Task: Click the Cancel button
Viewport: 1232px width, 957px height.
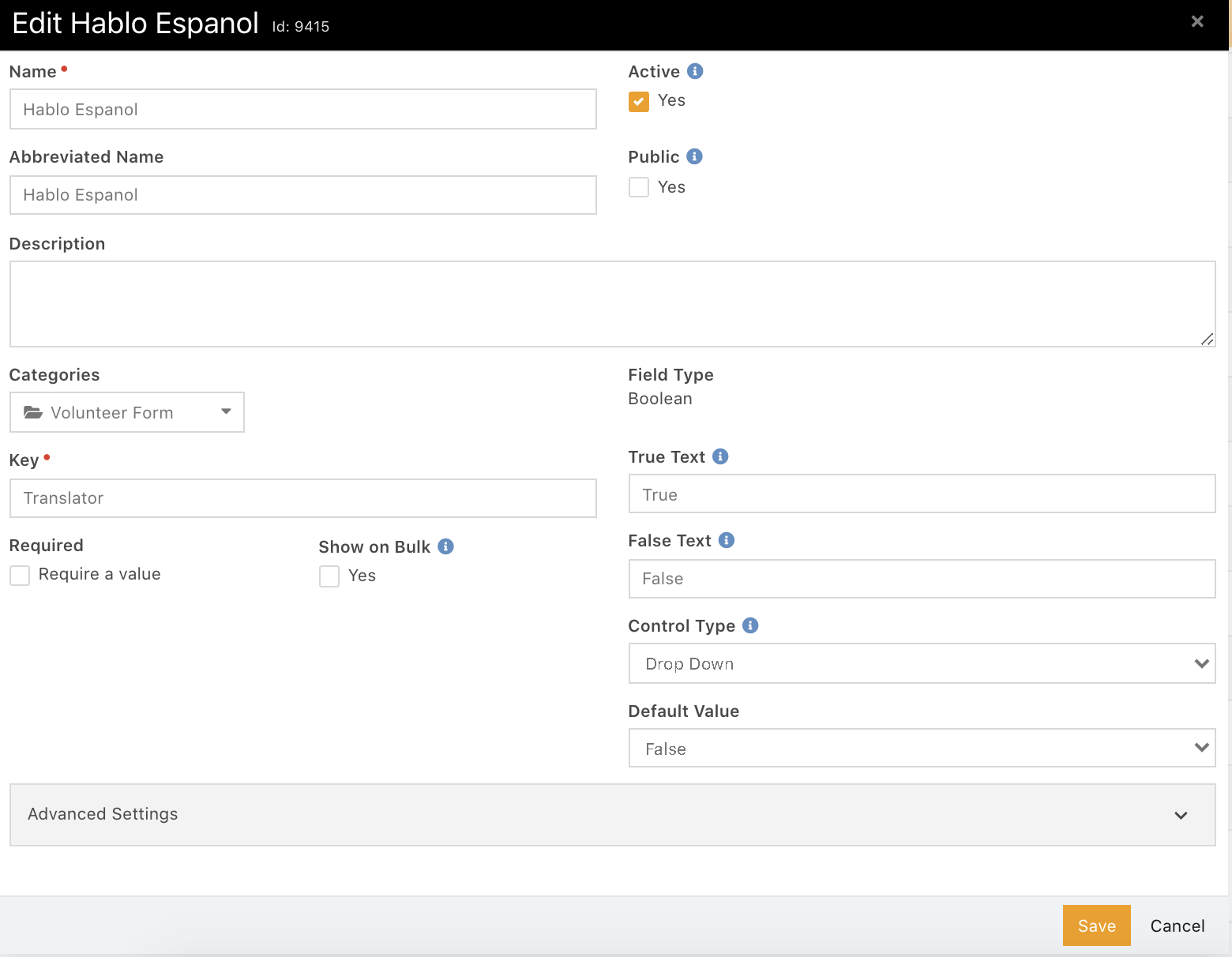Action: [1178, 925]
